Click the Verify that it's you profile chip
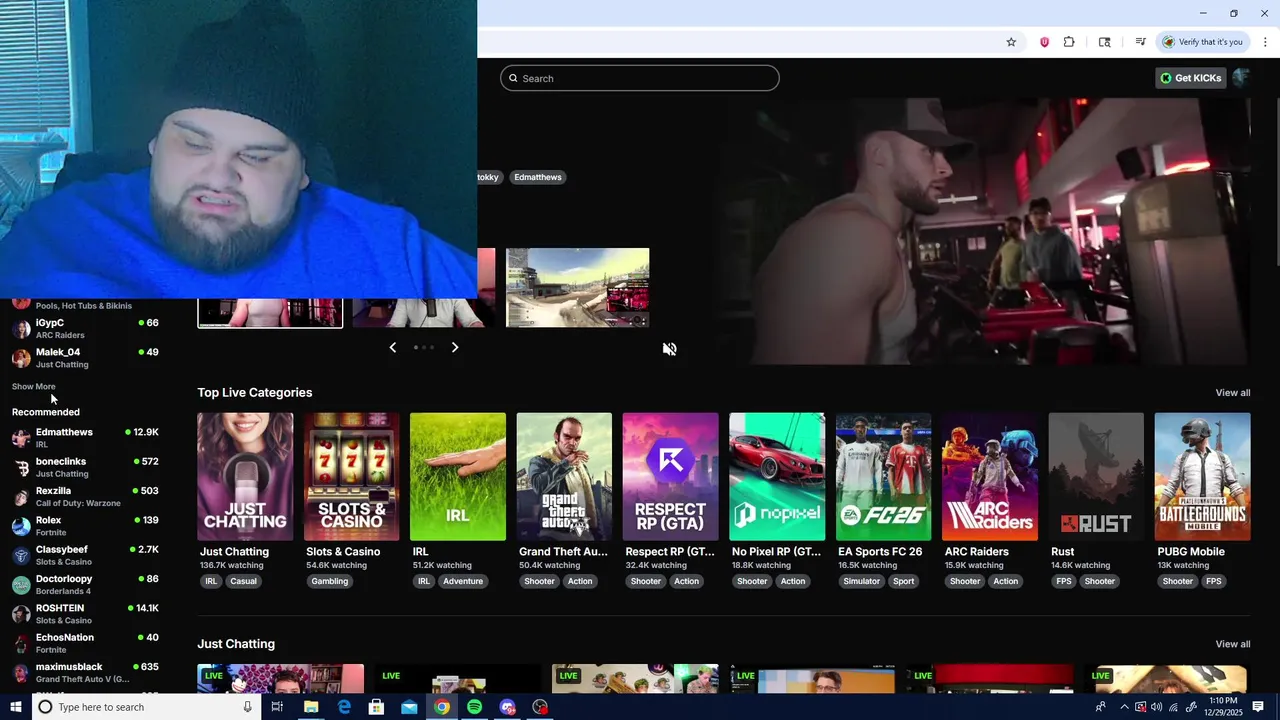 pos(1203,42)
